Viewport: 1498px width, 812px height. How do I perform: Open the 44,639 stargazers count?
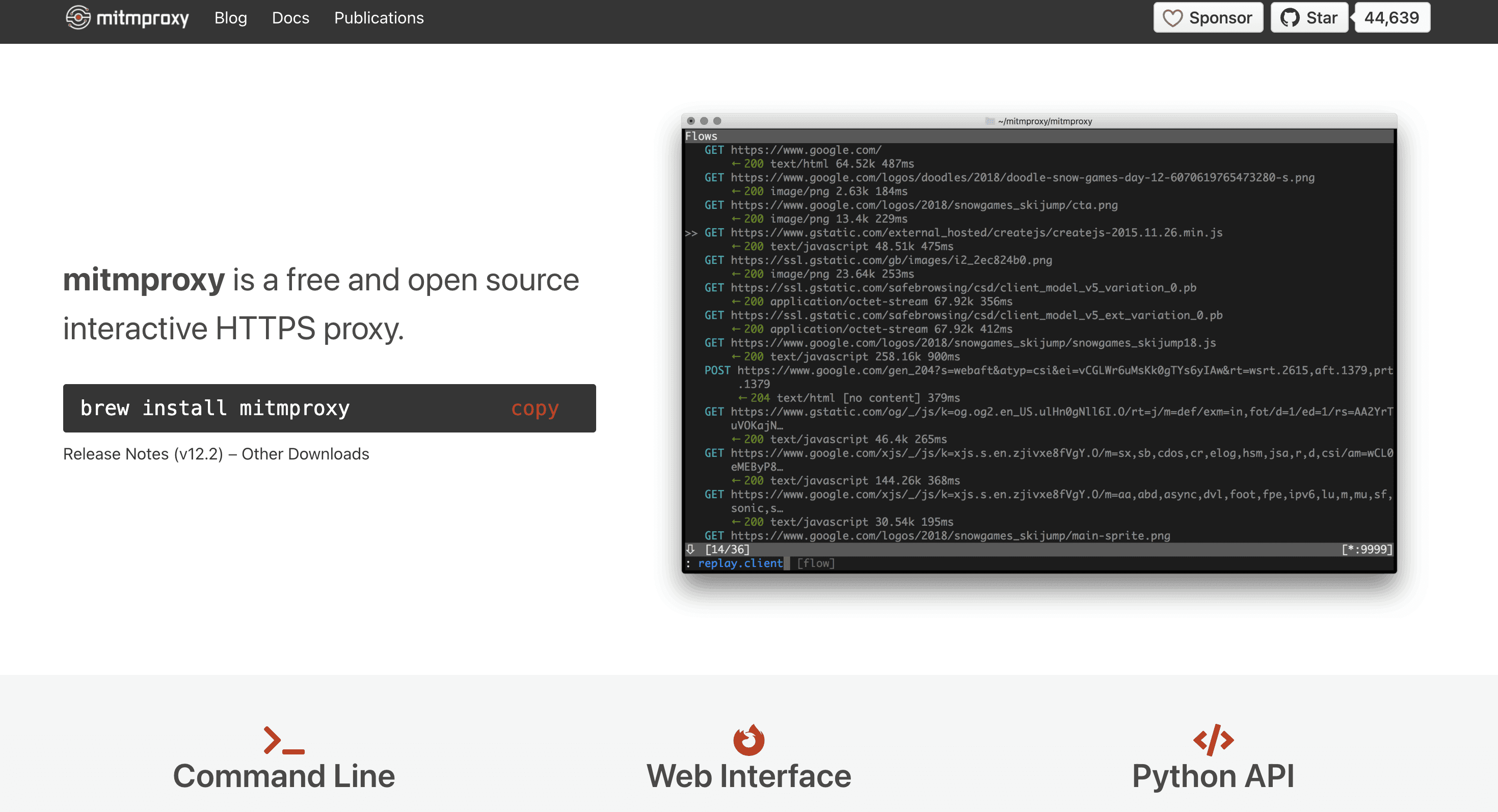[x=1392, y=17]
